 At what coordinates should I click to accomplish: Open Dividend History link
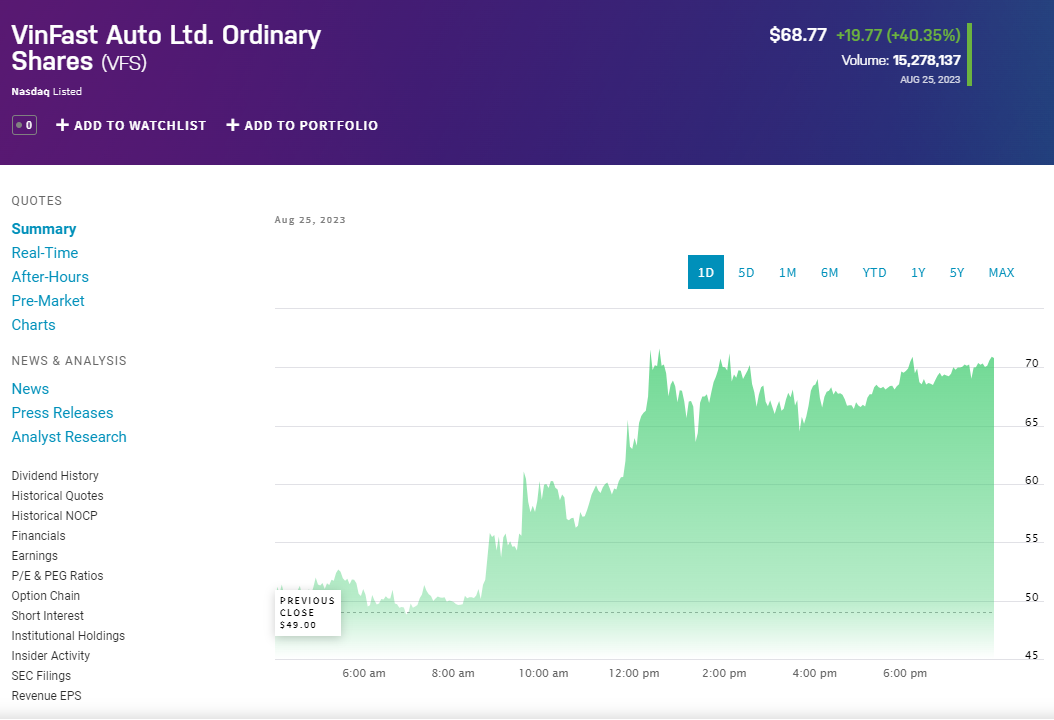coord(55,476)
